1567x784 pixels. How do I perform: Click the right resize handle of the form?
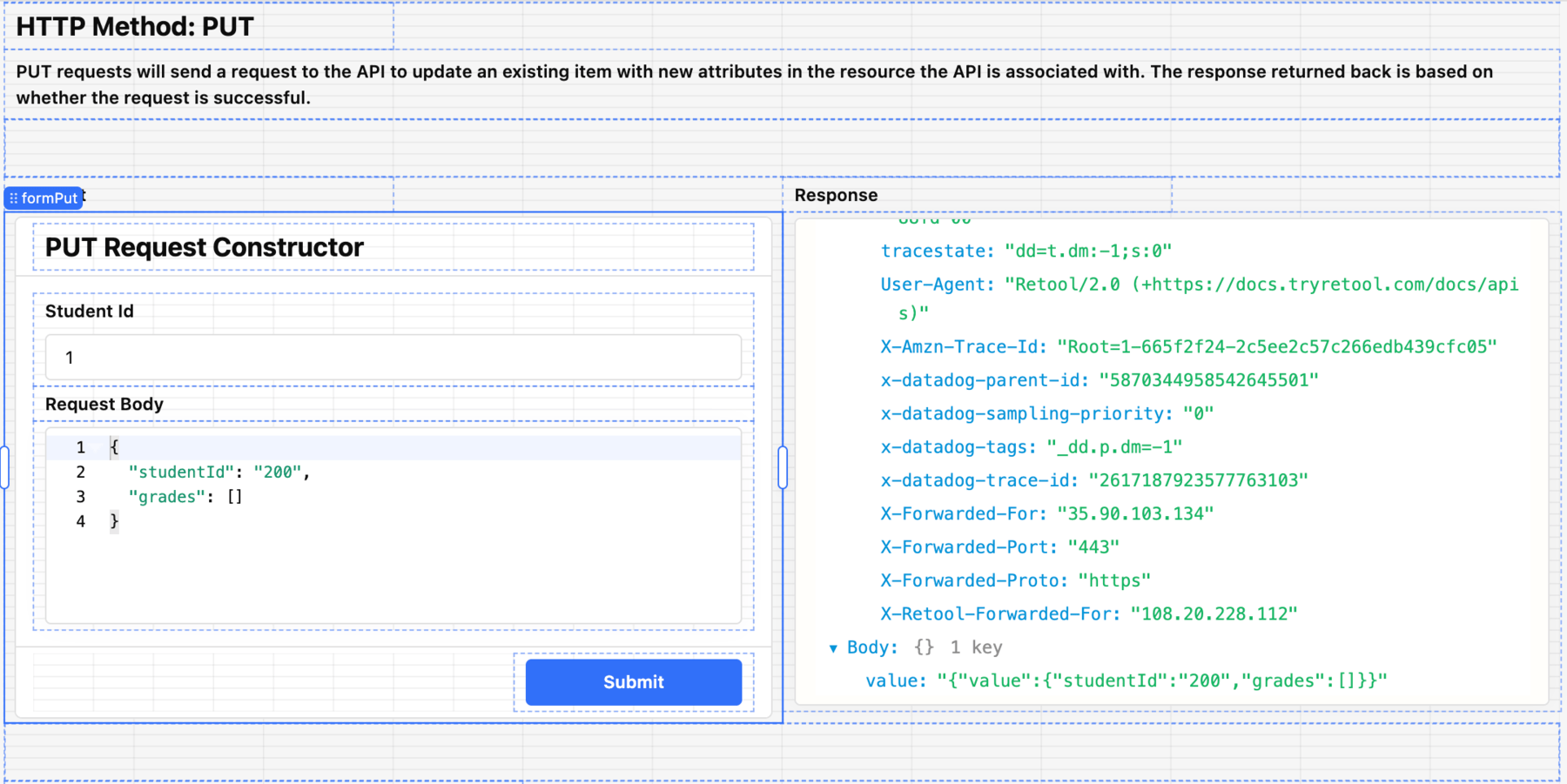[783, 467]
